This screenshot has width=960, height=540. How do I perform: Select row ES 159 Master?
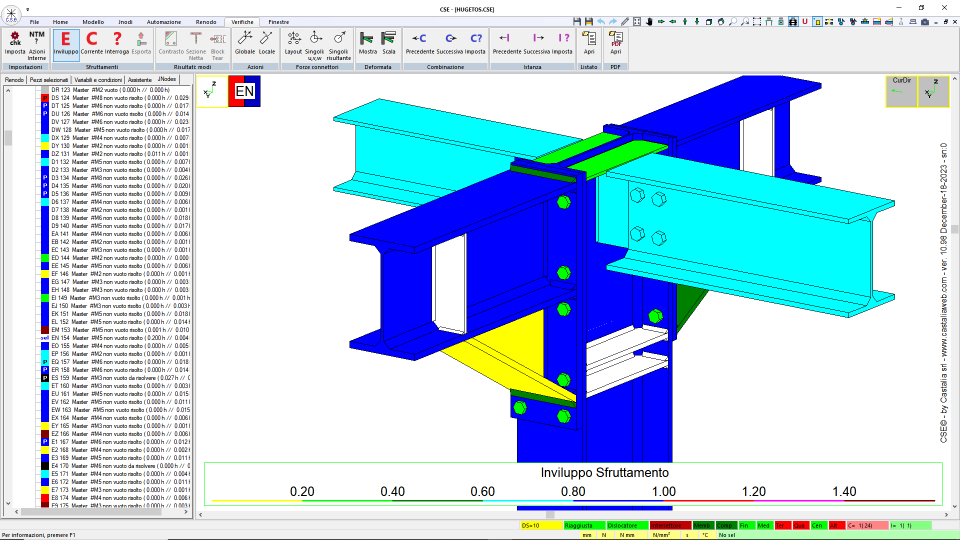[x=120, y=378]
